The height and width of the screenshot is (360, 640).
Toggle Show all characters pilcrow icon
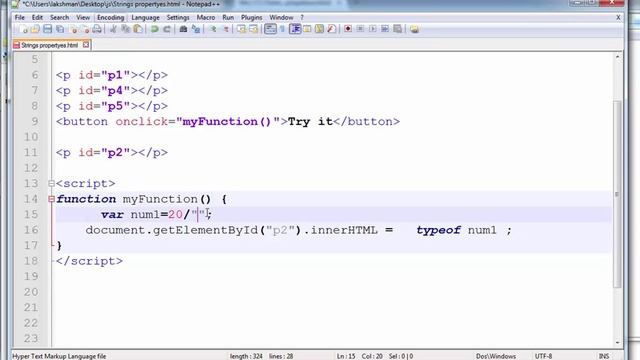(282, 29)
